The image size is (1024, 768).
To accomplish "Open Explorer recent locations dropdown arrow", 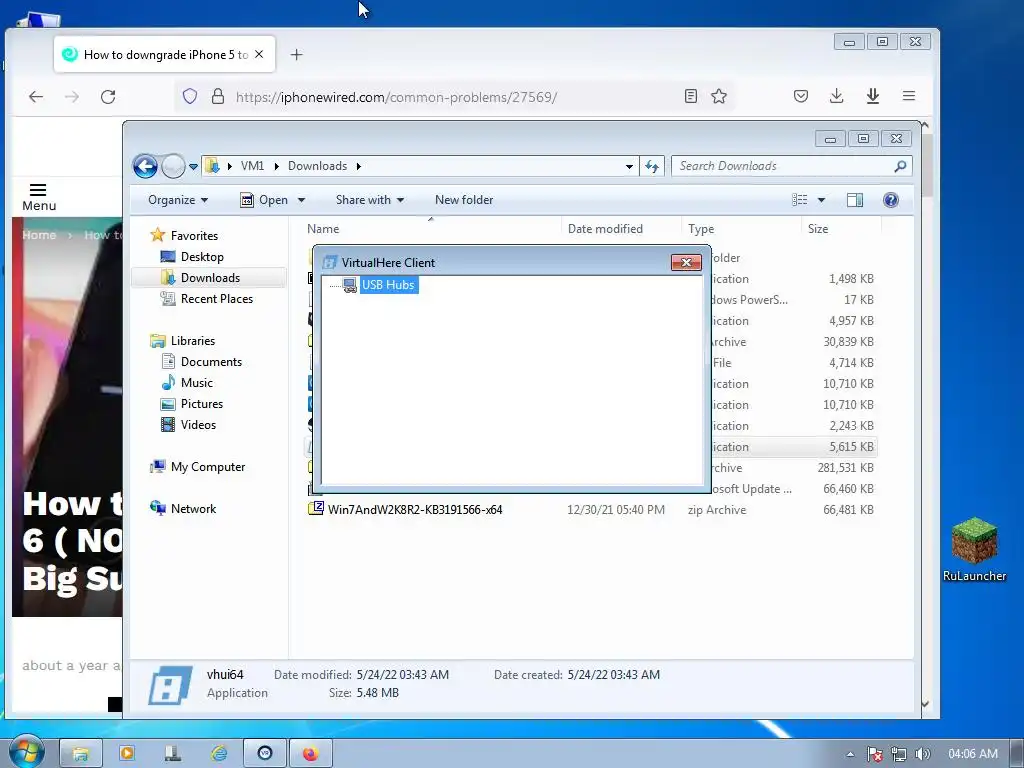I will tap(193, 167).
